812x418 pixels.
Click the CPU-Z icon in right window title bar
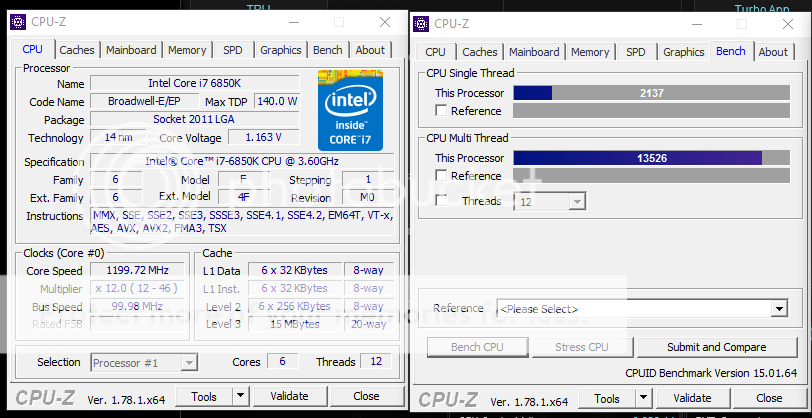pyautogui.click(x=421, y=23)
